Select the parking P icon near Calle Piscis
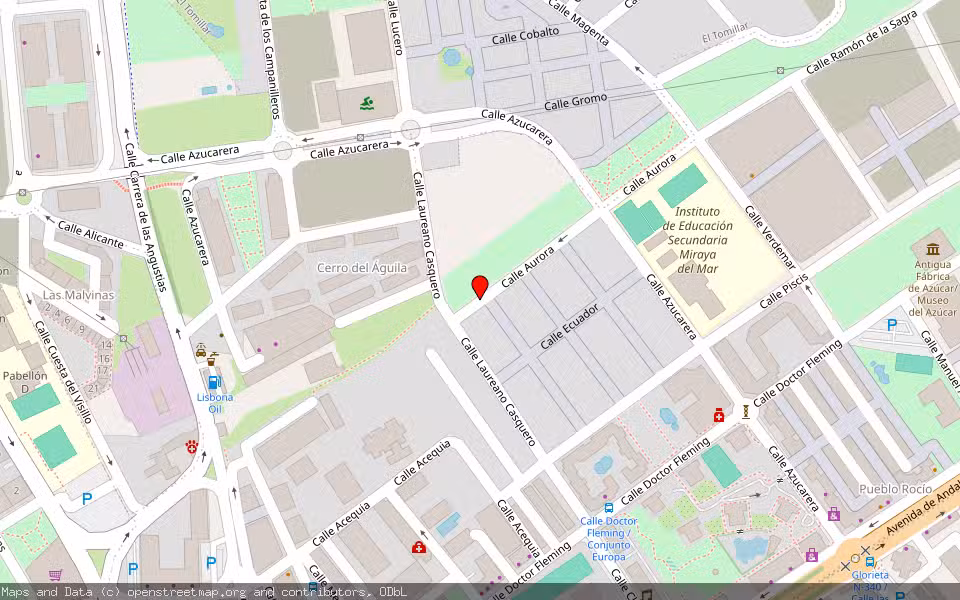Viewport: 960px width, 600px height. point(890,324)
